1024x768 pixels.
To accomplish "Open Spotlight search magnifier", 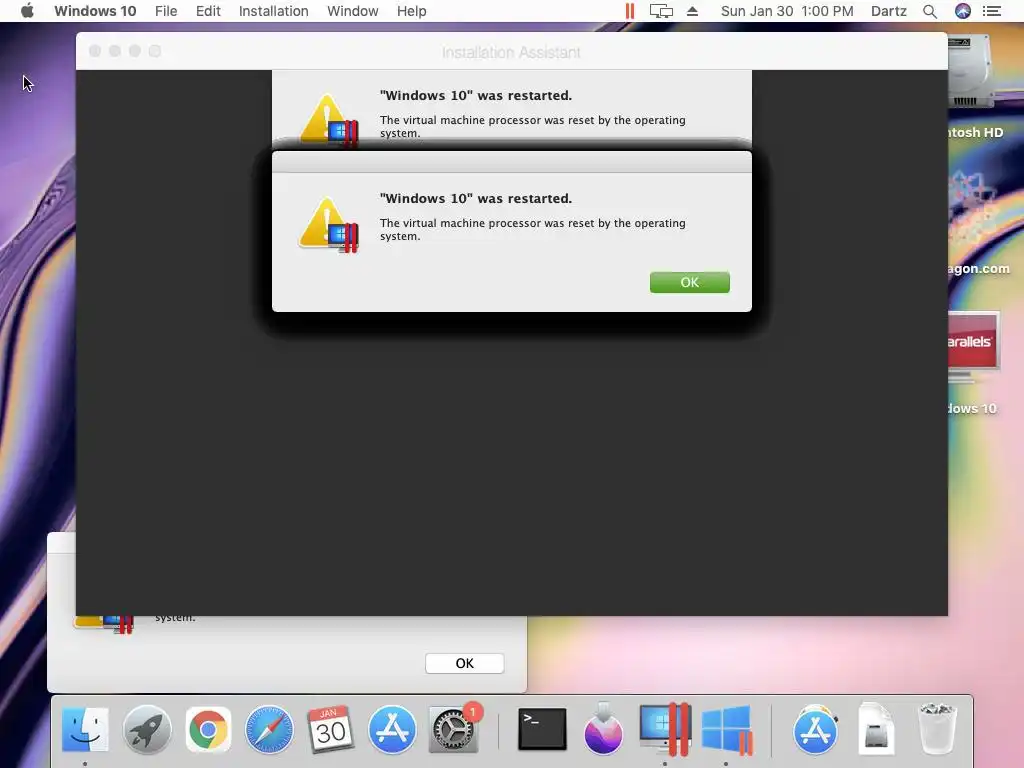I will coord(930,11).
